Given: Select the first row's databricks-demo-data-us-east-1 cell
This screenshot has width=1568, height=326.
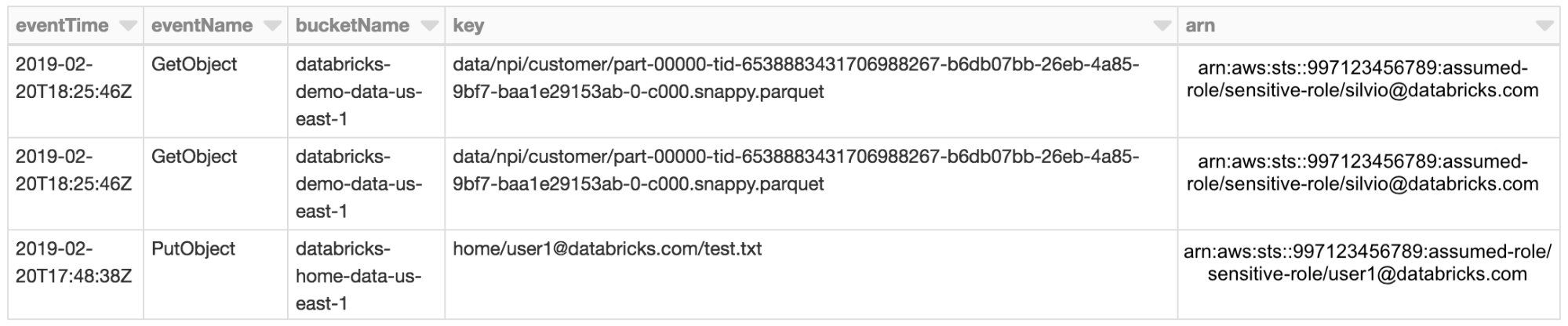Looking at the screenshot, I should pos(358,92).
